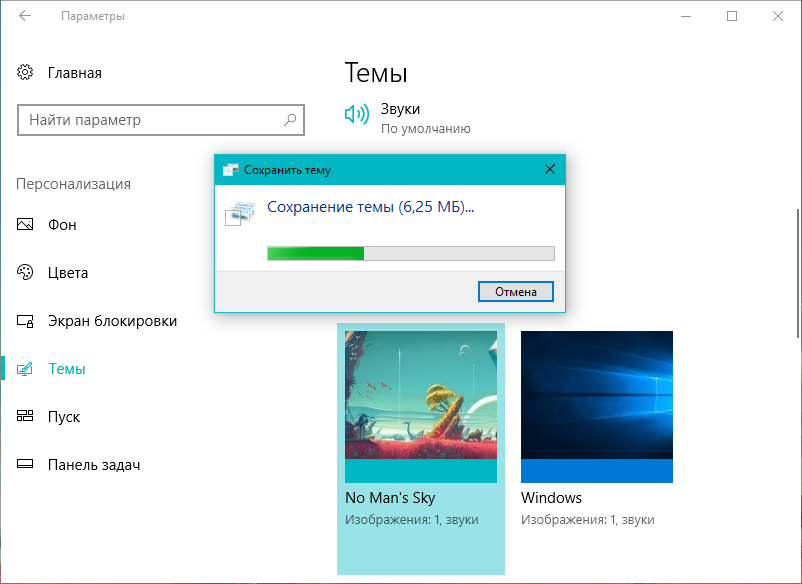Close the Сохранить тему dialog
802x584 pixels.
point(550,169)
